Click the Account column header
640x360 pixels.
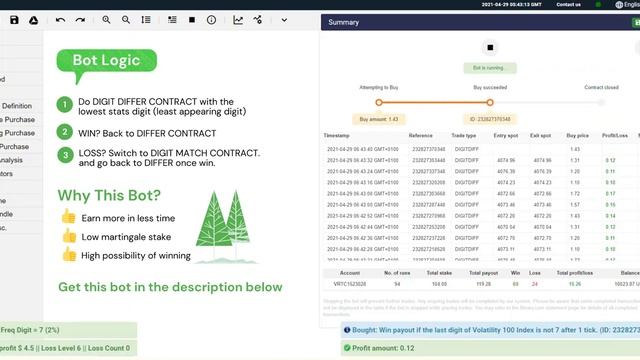350,273
